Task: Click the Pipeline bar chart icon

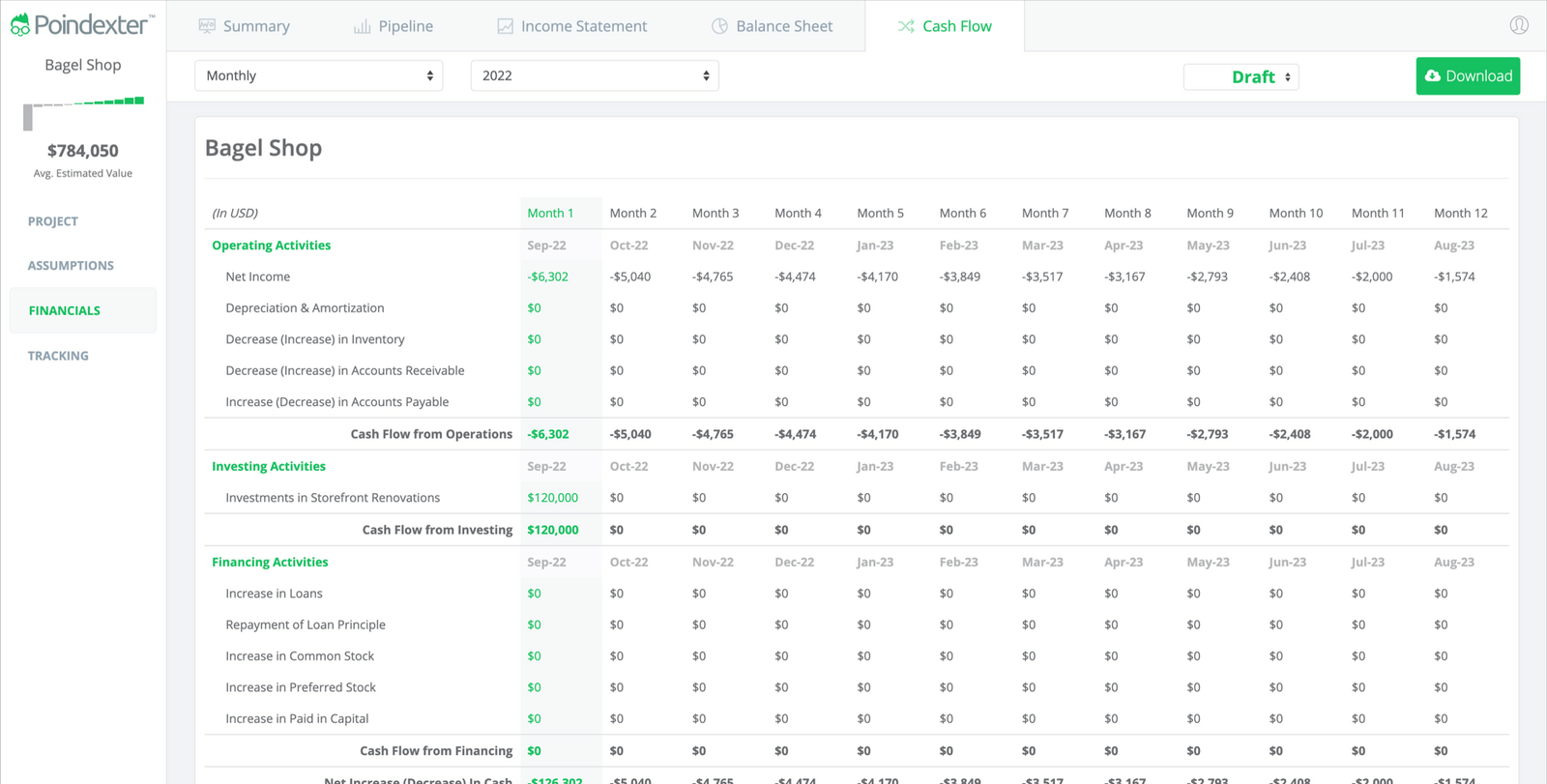Action: click(x=363, y=26)
